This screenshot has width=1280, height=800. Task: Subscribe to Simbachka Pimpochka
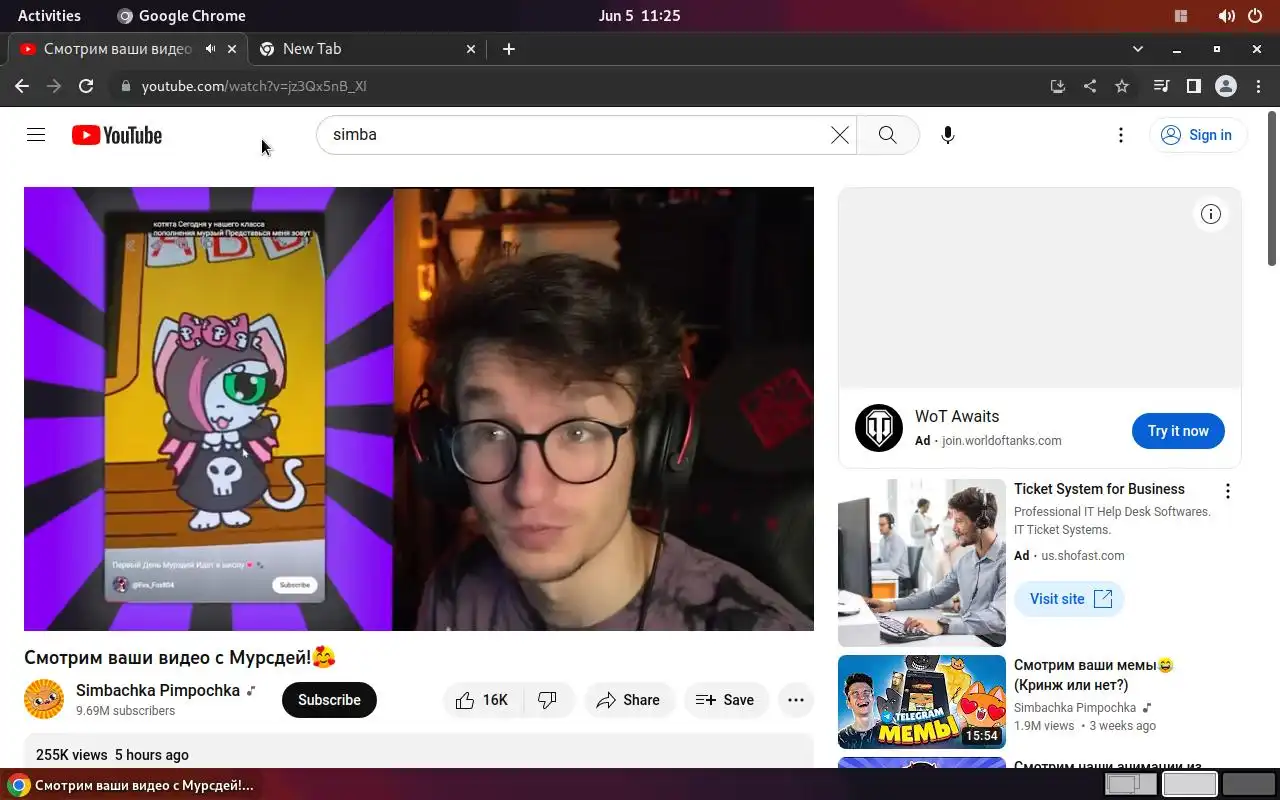(x=329, y=700)
